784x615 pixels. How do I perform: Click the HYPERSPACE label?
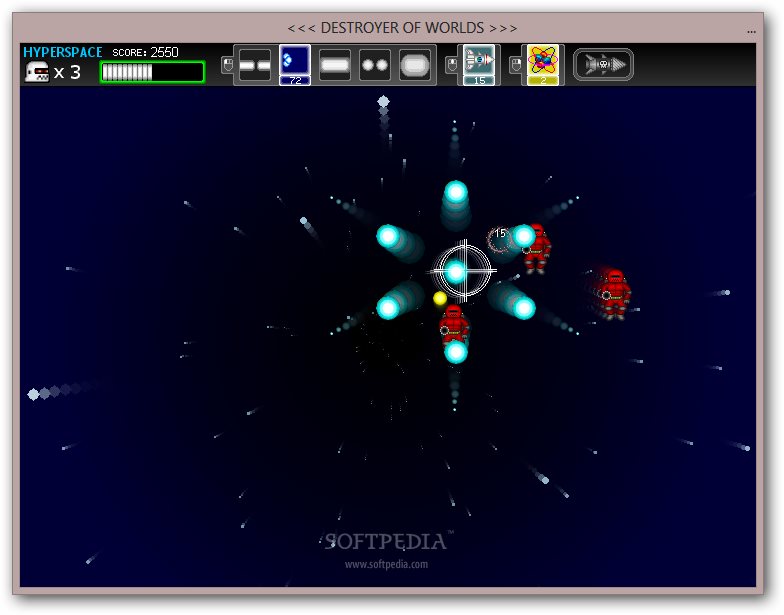click(x=62, y=52)
